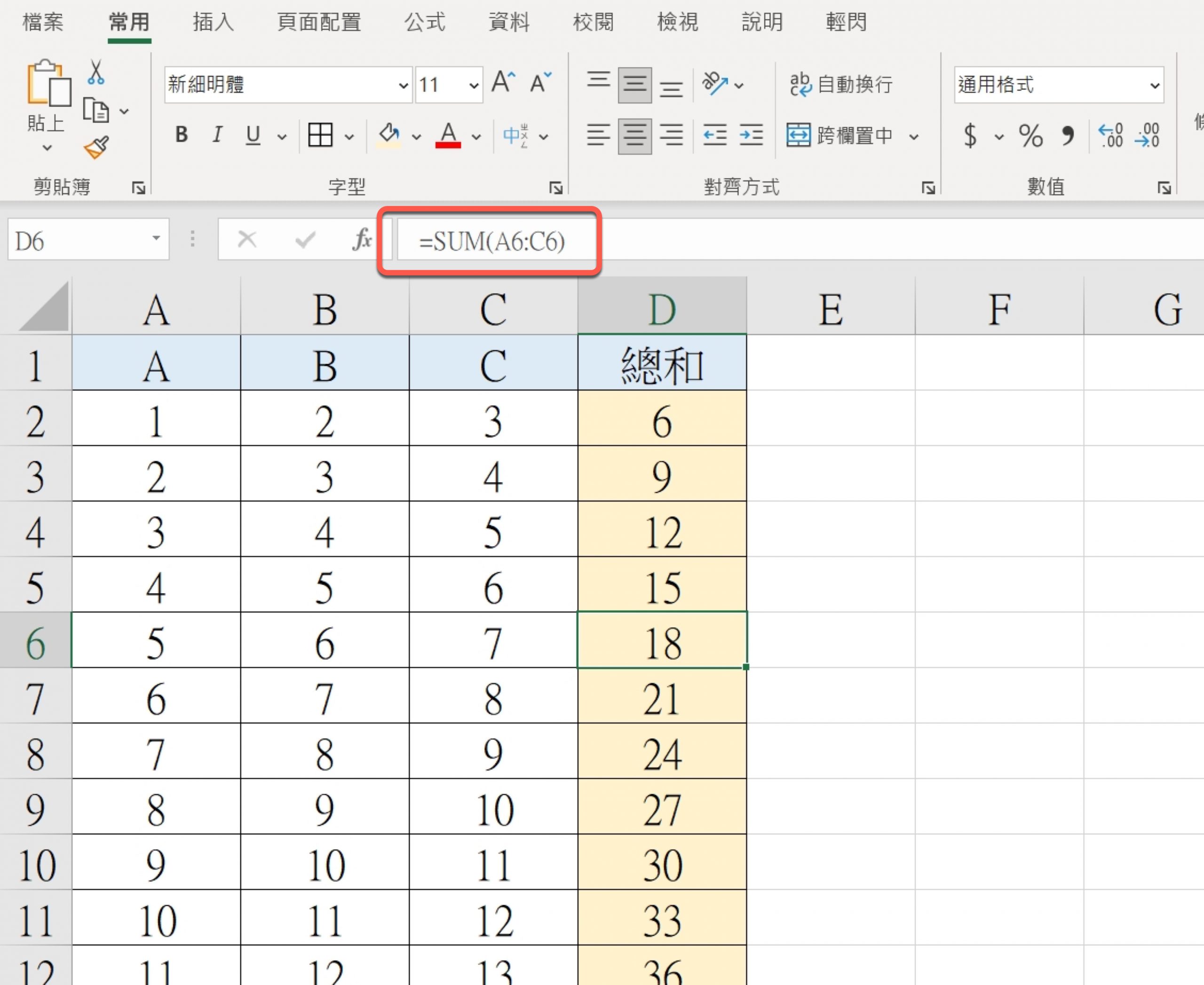Click the Borders grid icon
The height and width of the screenshot is (985, 1204).
click(x=320, y=135)
